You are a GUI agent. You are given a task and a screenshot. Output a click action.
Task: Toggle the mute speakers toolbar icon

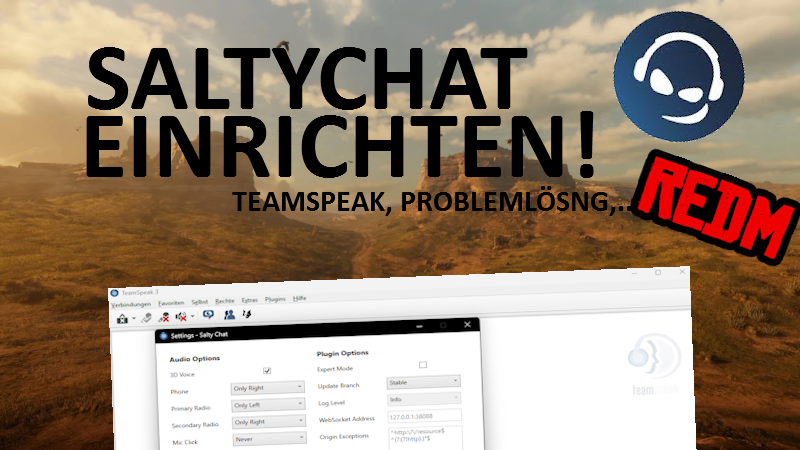pyautogui.click(x=181, y=317)
